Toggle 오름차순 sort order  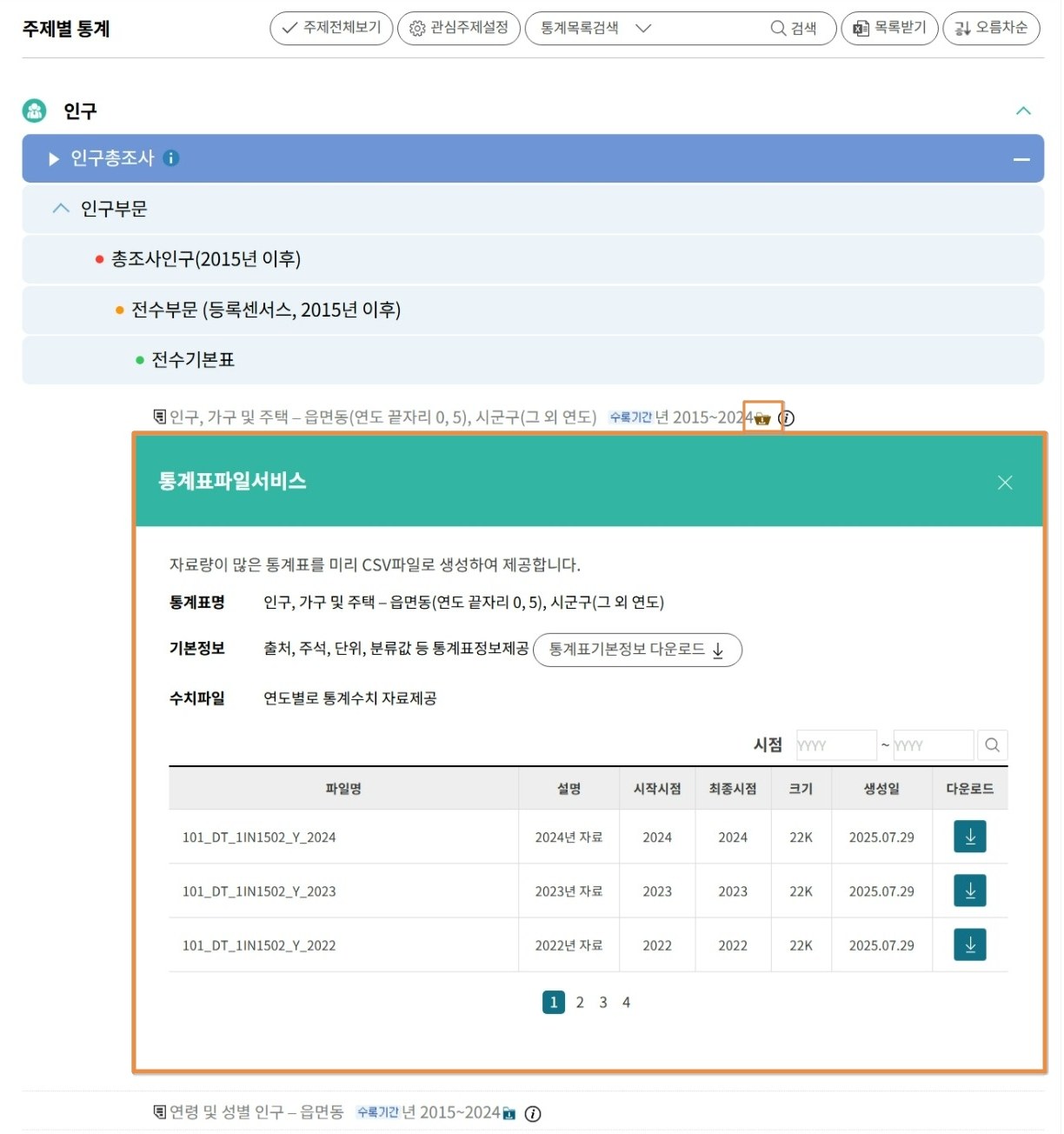[x=991, y=28]
